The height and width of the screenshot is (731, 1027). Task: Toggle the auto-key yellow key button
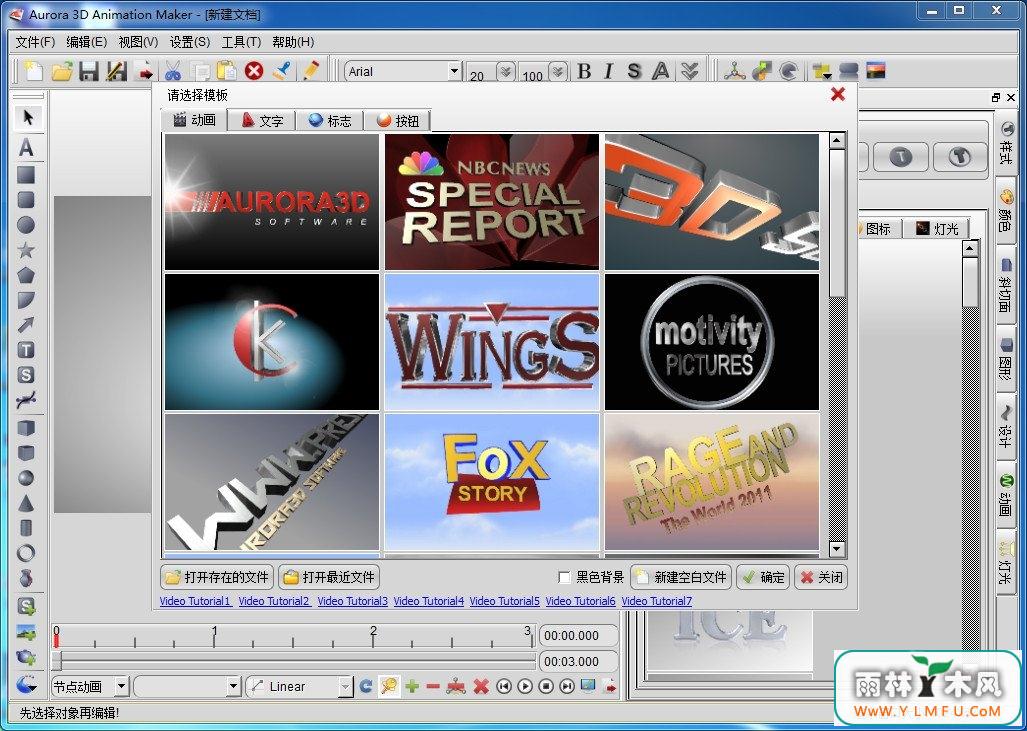point(389,686)
